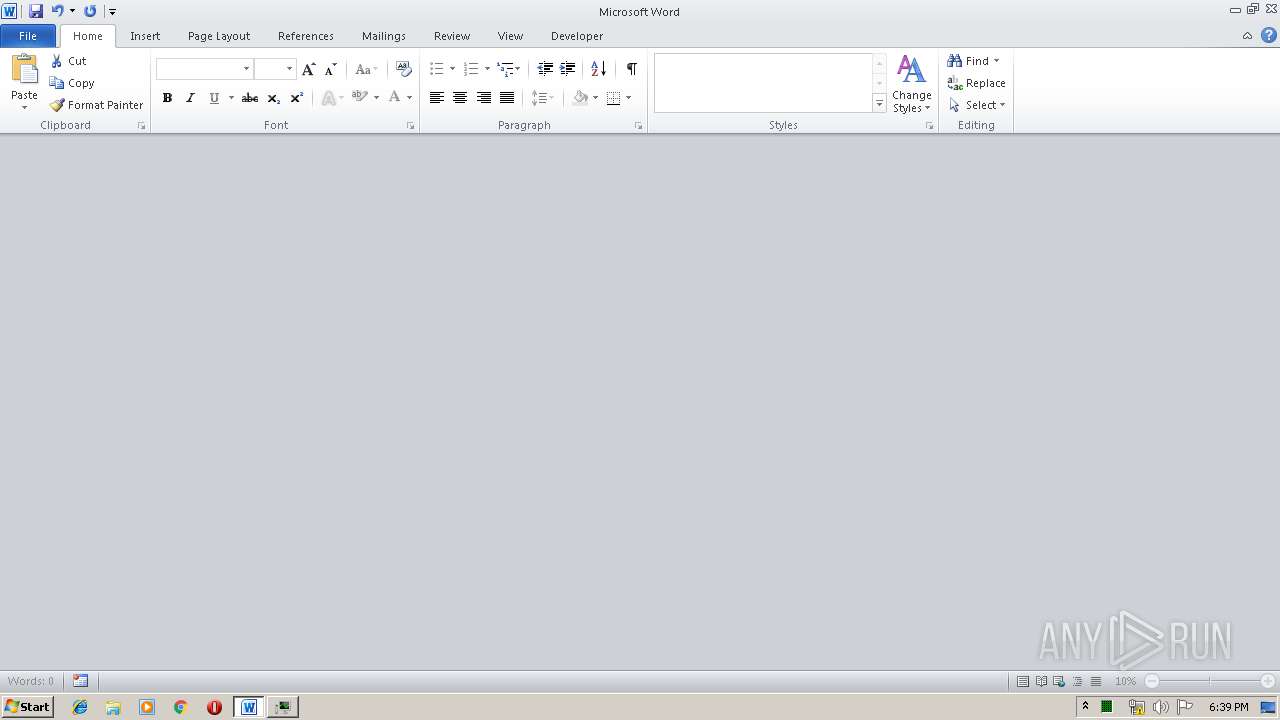Image resolution: width=1280 pixels, height=720 pixels.
Task: Open the Clipboard pane launcher
Action: [x=141, y=126]
